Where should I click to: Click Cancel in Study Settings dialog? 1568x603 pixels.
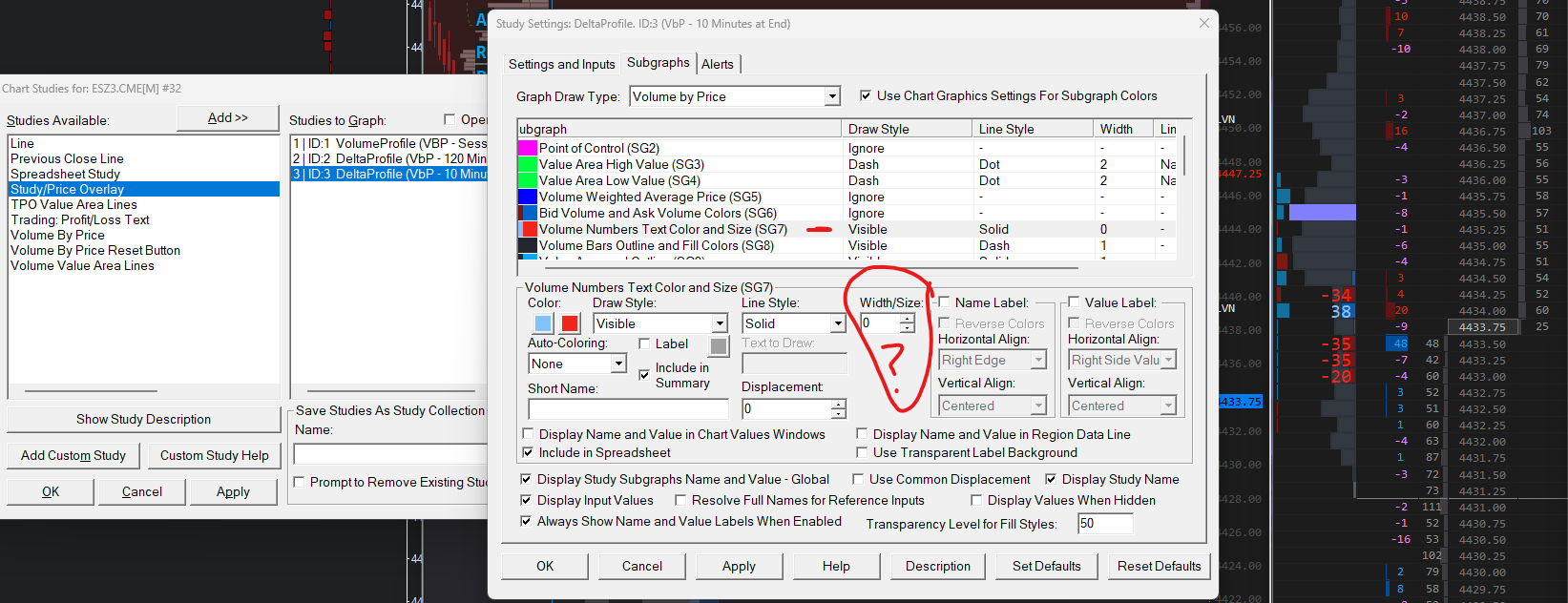coord(642,566)
